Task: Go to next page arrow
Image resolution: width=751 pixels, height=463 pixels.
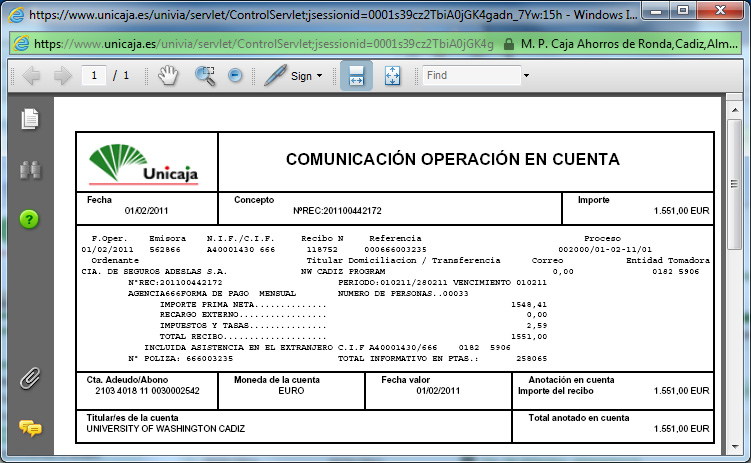Action: pos(62,76)
